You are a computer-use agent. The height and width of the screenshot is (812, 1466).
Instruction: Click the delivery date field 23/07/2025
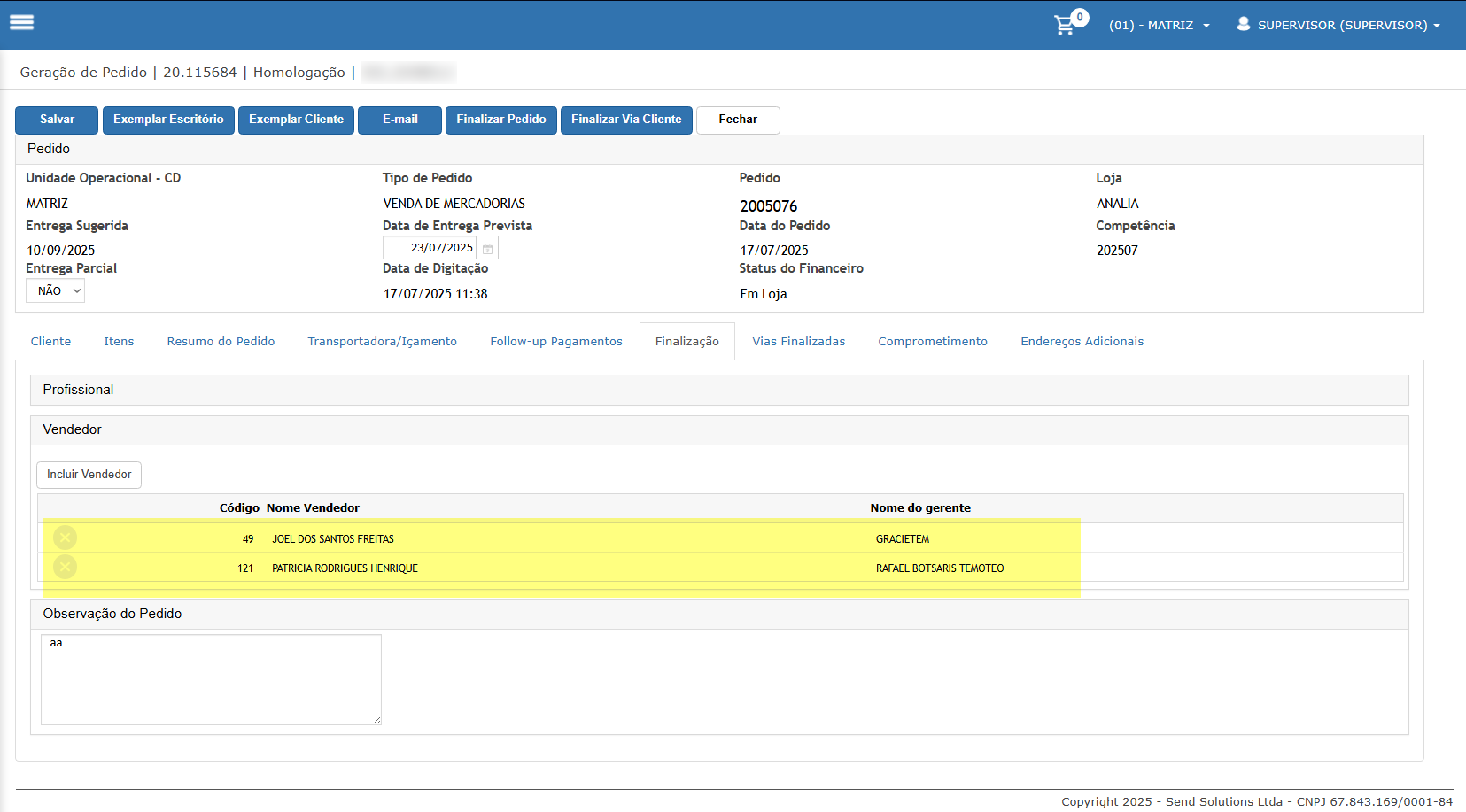pyautogui.click(x=430, y=248)
